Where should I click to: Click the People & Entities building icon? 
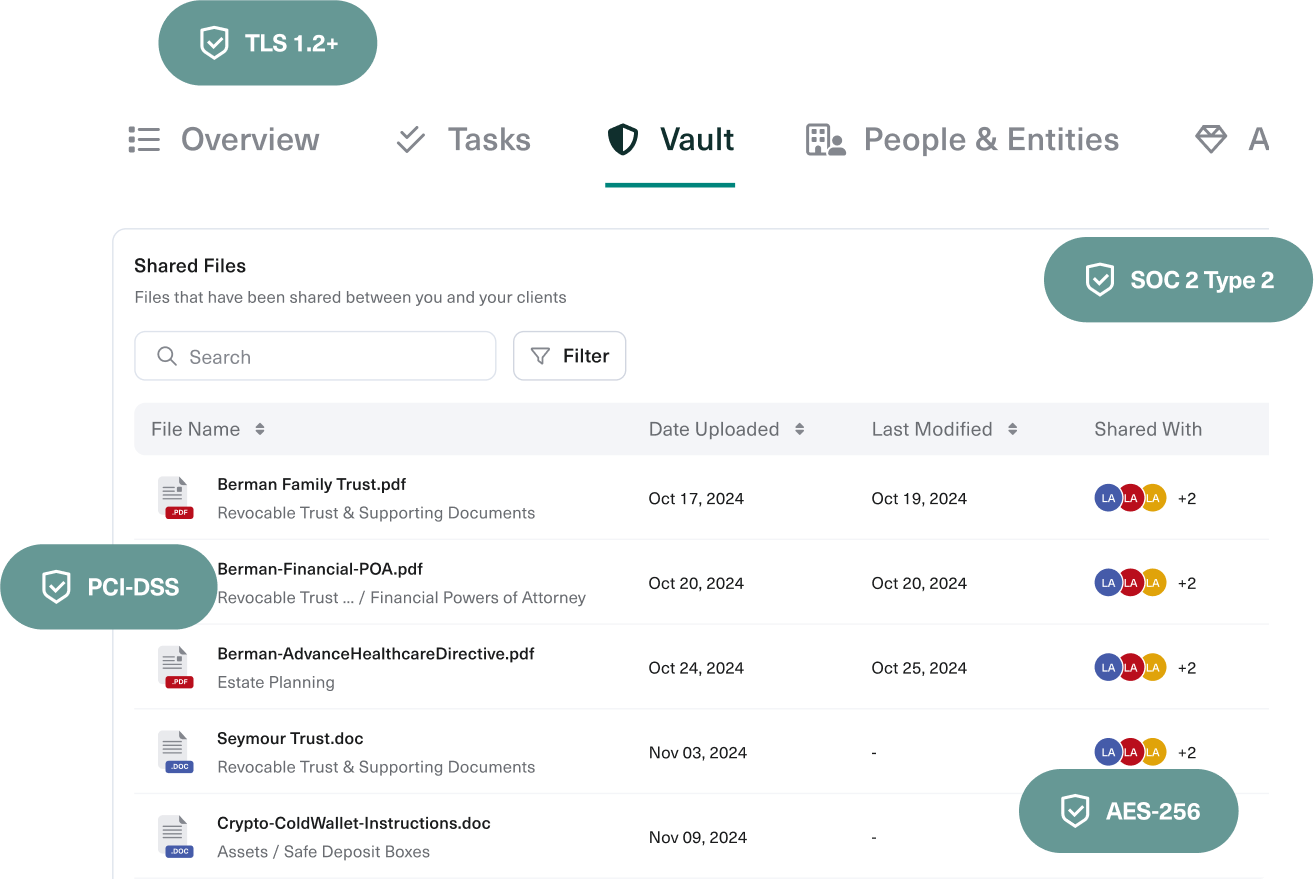[826, 140]
